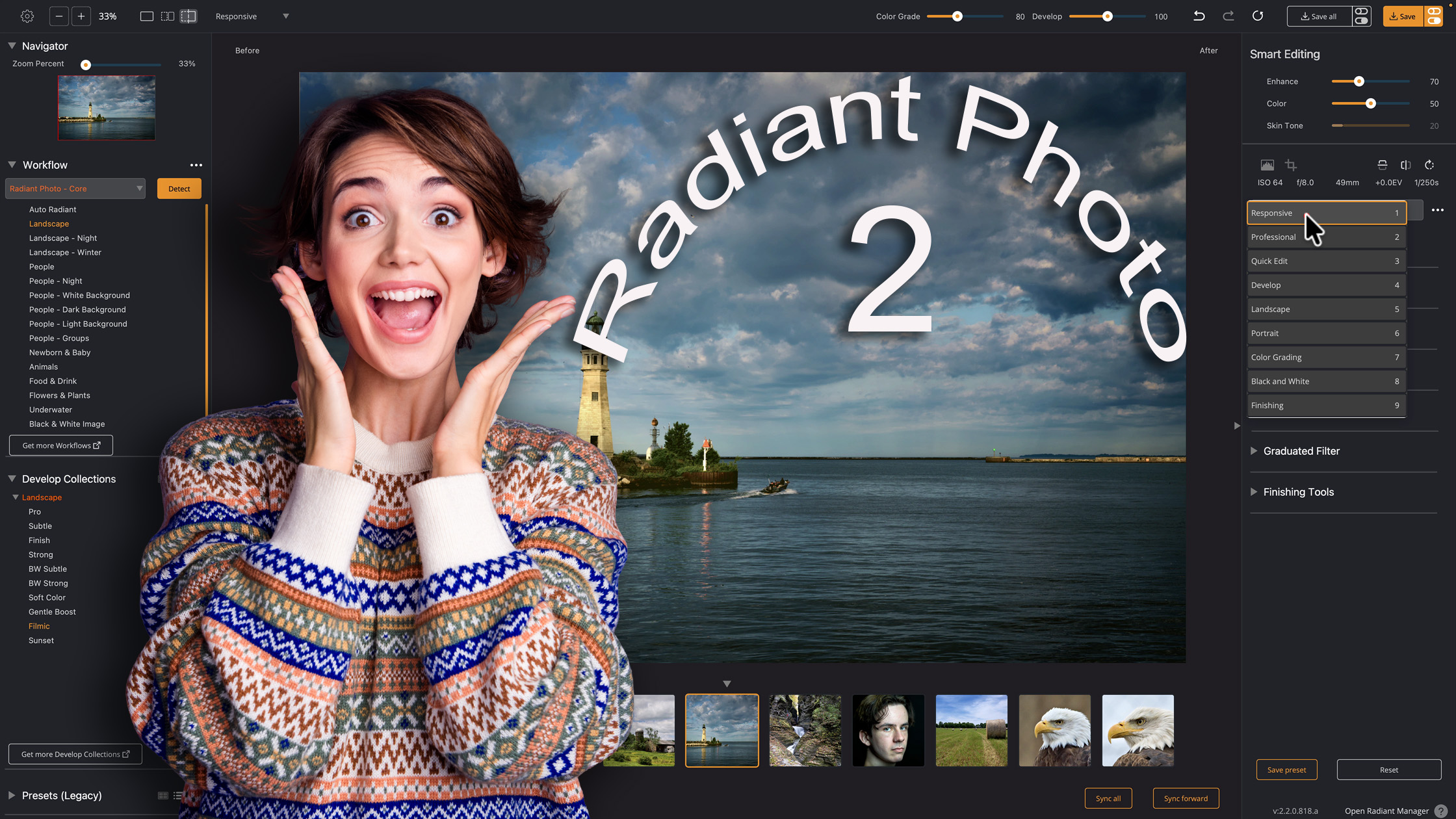Toggle the list view for Presets (Legacy)
The width and height of the screenshot is (1456, 819).
(x=177, y=796)
